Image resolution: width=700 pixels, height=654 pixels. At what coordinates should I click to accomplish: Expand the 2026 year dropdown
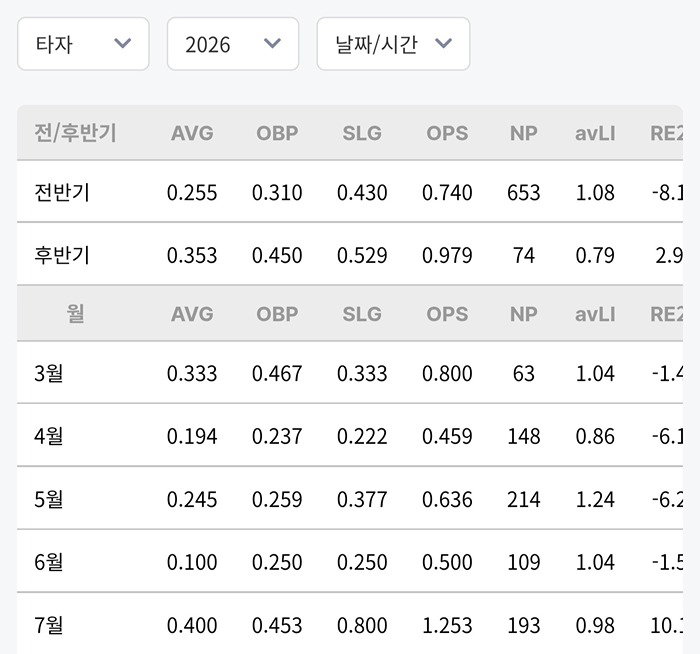[x=233, y=44]
